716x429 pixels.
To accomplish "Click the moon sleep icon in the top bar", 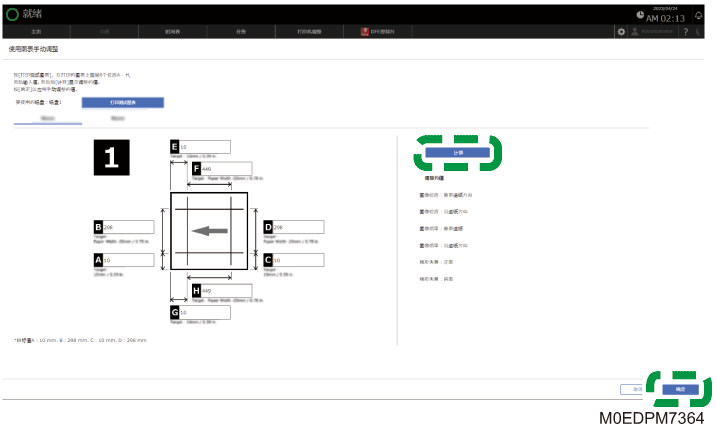I will pyautogui.click(x=699, y=32).
